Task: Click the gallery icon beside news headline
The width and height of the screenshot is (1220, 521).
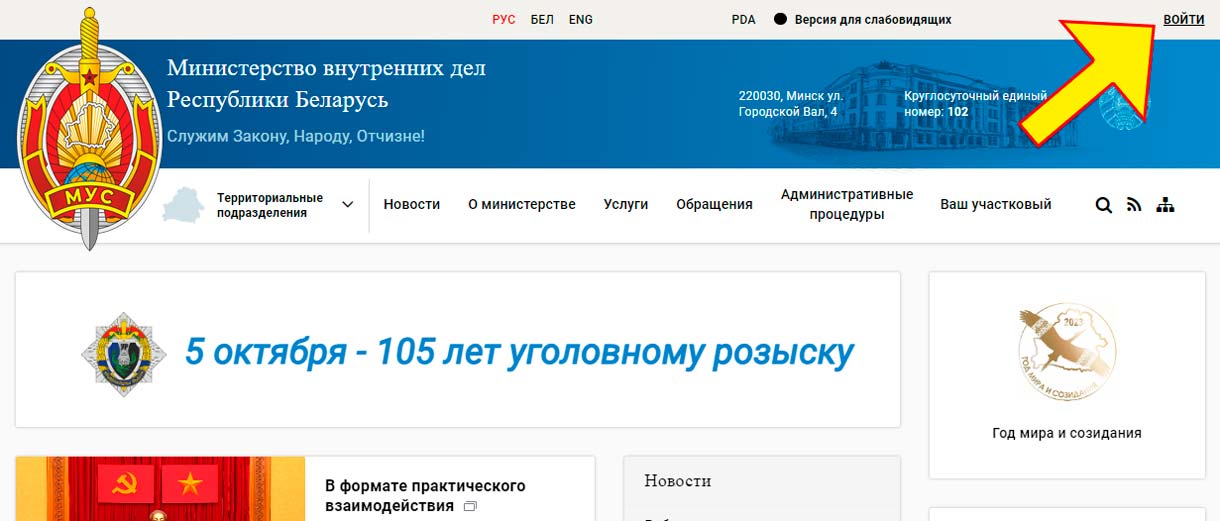Action: (x=470, y=507)
